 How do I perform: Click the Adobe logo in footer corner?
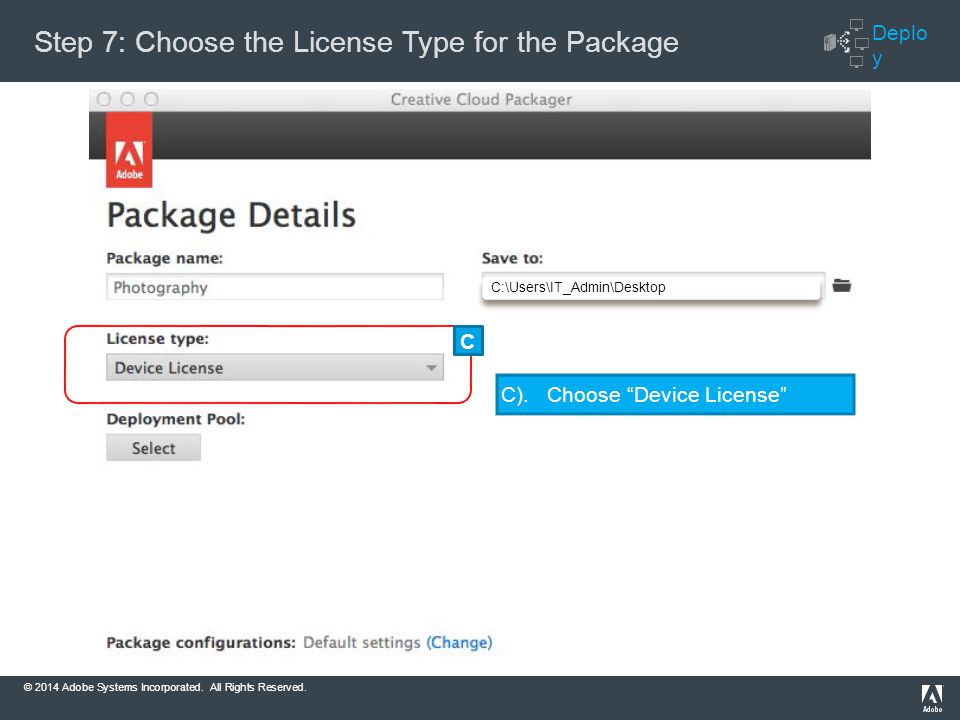coord(932,699)
